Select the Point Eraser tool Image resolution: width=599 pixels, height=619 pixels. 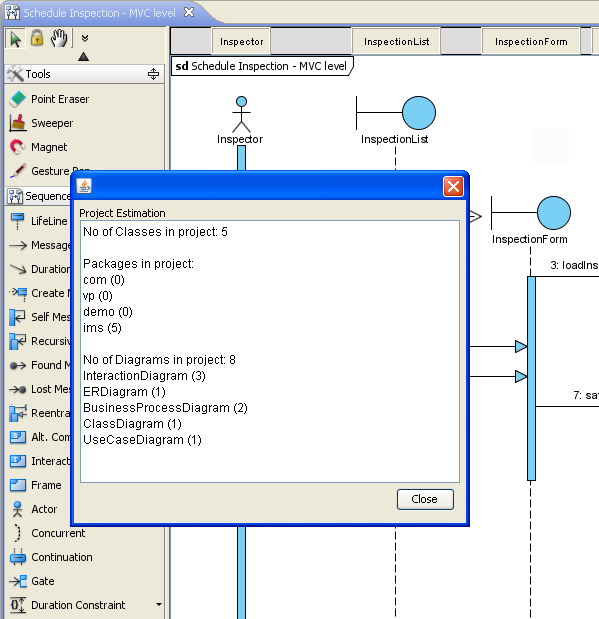point(49,99)
